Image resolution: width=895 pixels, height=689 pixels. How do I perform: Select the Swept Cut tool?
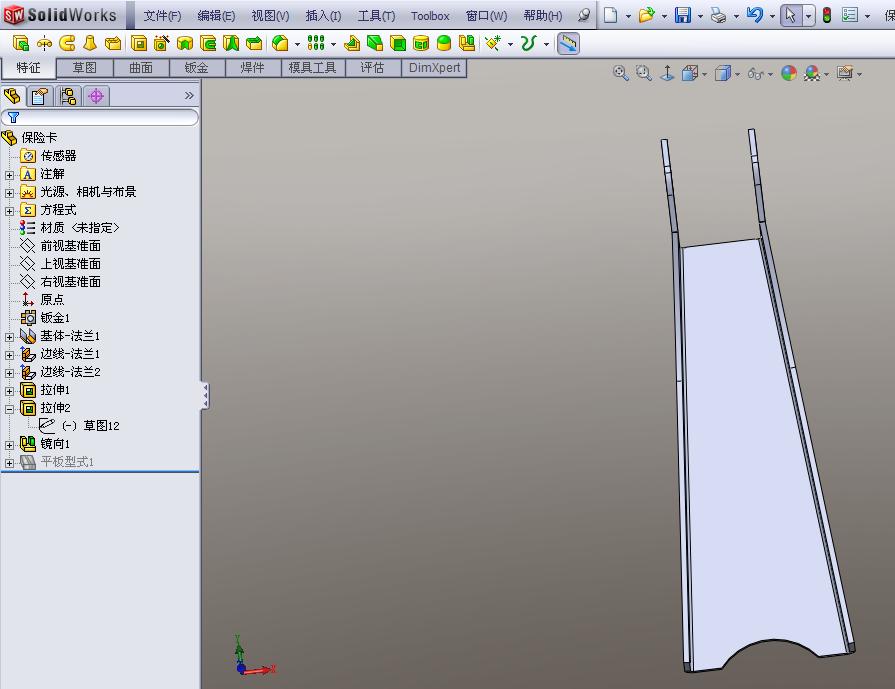tap(208, 43)
